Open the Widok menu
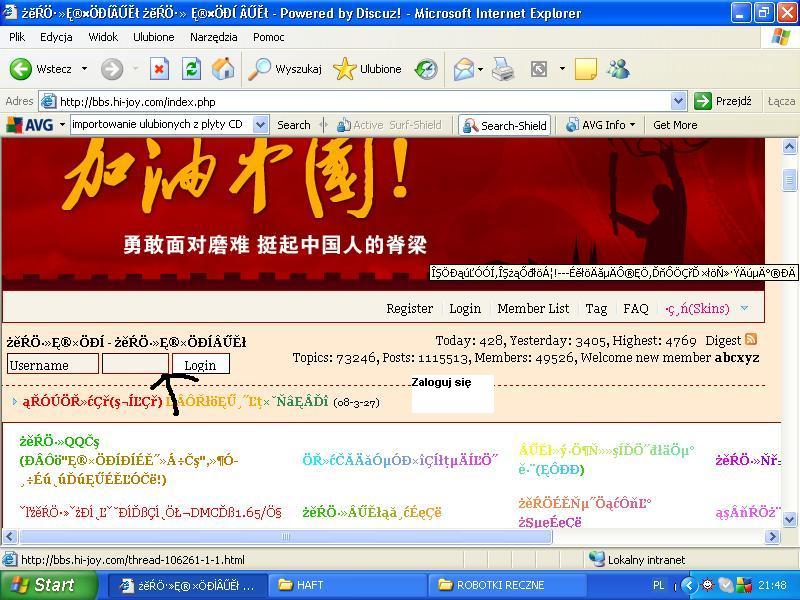Screen dimensions: 800x600 click(x=103, y=37)
